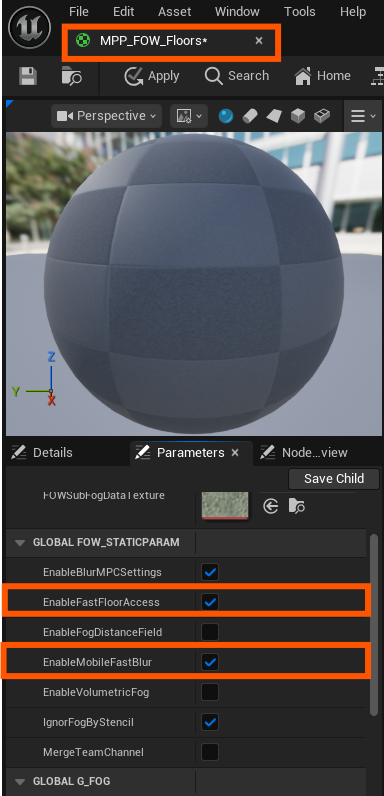384x796 pixels.
Task: Click Browse to asset folder icon in toolbar
Action: point(72,76)
